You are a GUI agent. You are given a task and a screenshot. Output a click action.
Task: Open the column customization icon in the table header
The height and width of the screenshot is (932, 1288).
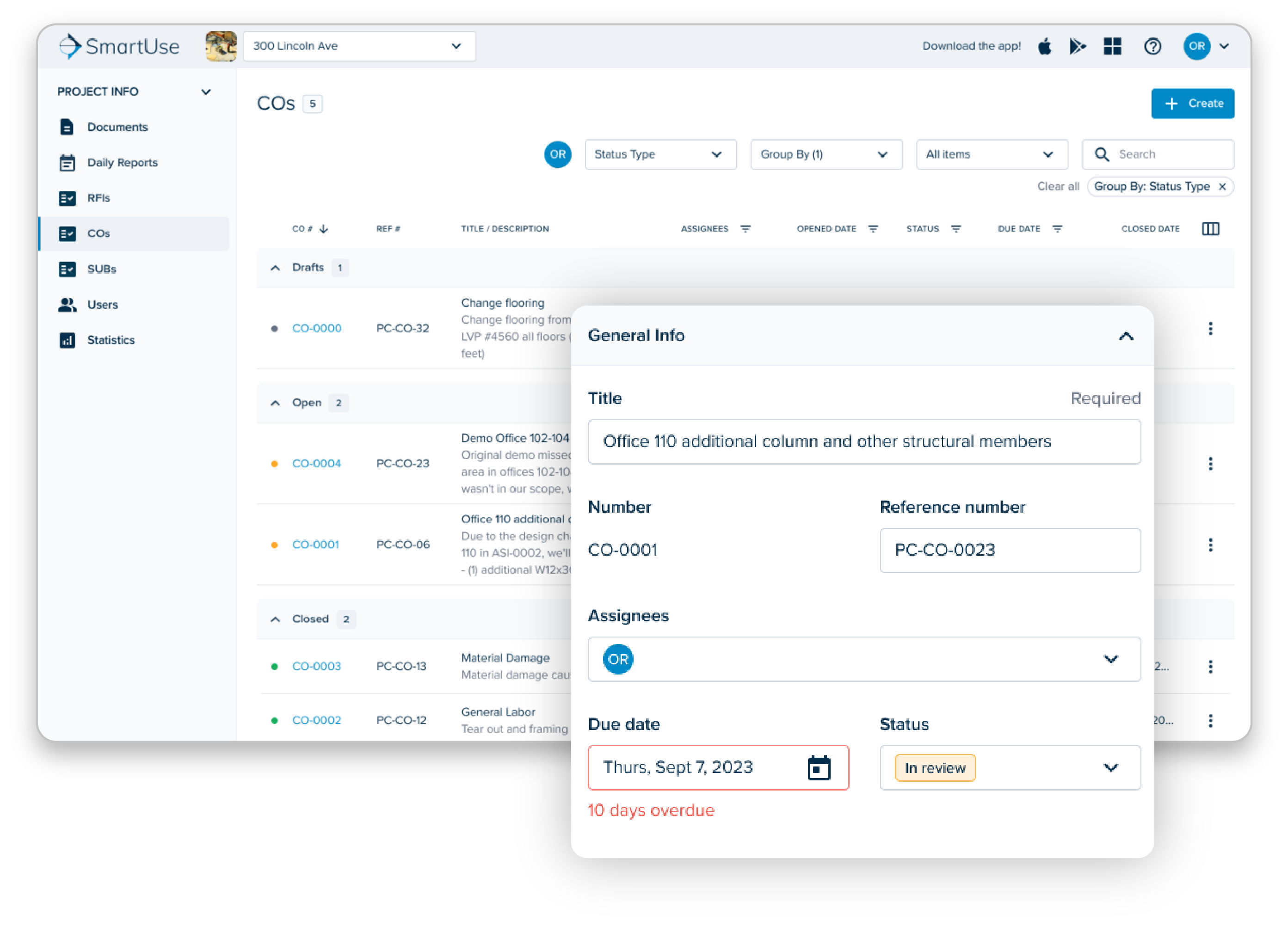1211,228
